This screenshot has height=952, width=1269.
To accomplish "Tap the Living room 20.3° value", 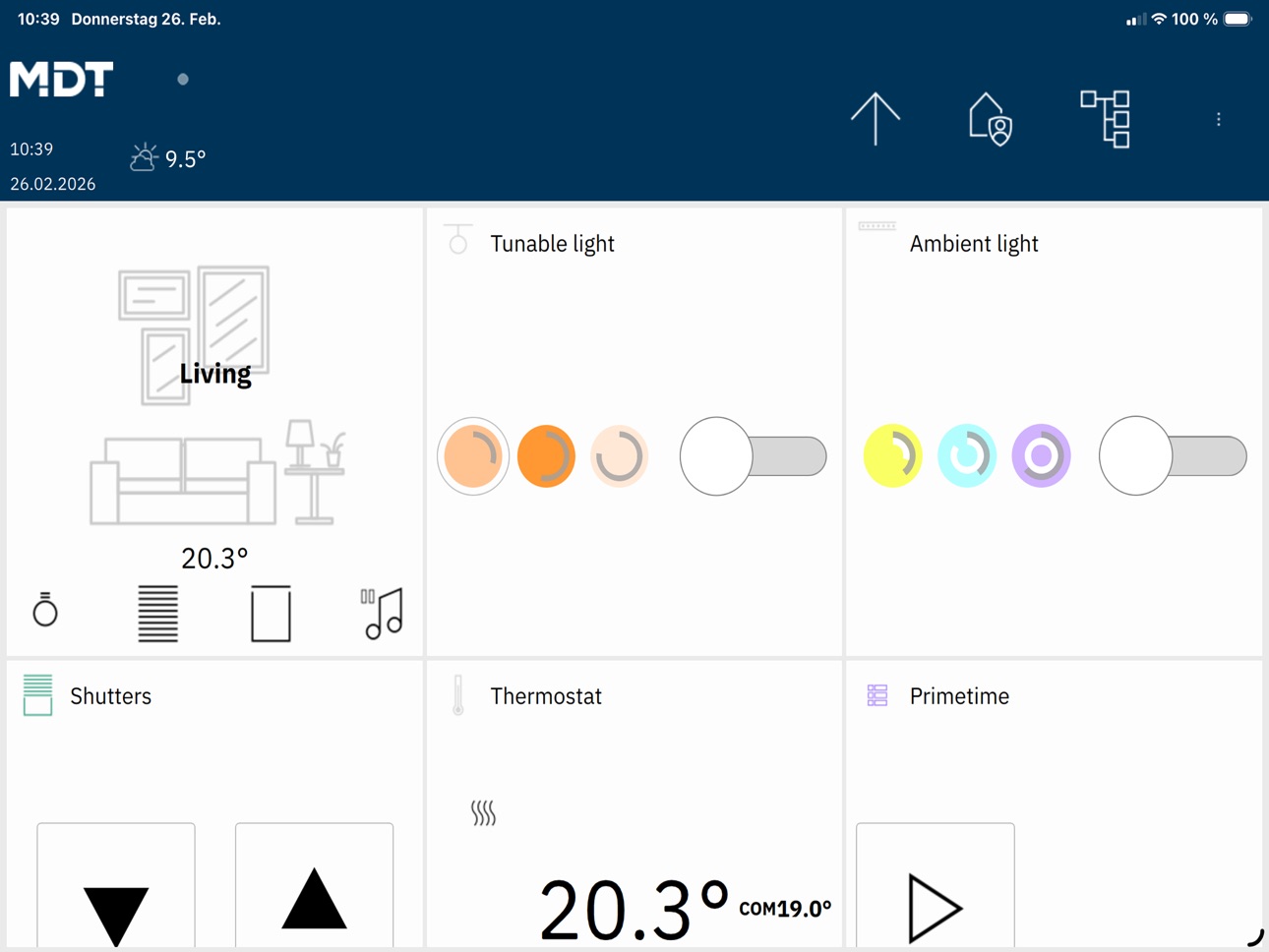I will (x=214, y=559).
